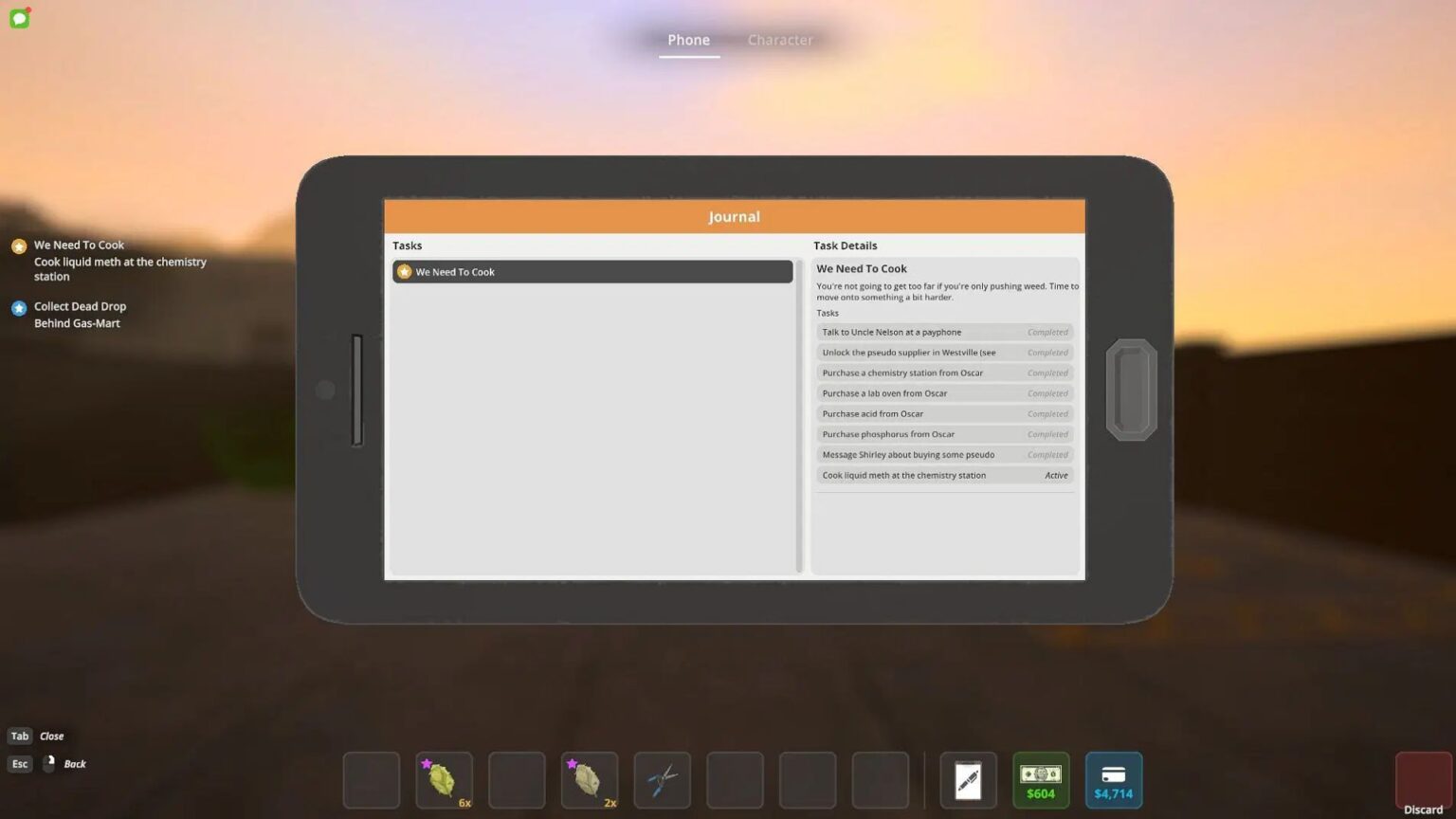
Task: Click the Back prompt beside Esc key
Action: [x=74, y=763]
